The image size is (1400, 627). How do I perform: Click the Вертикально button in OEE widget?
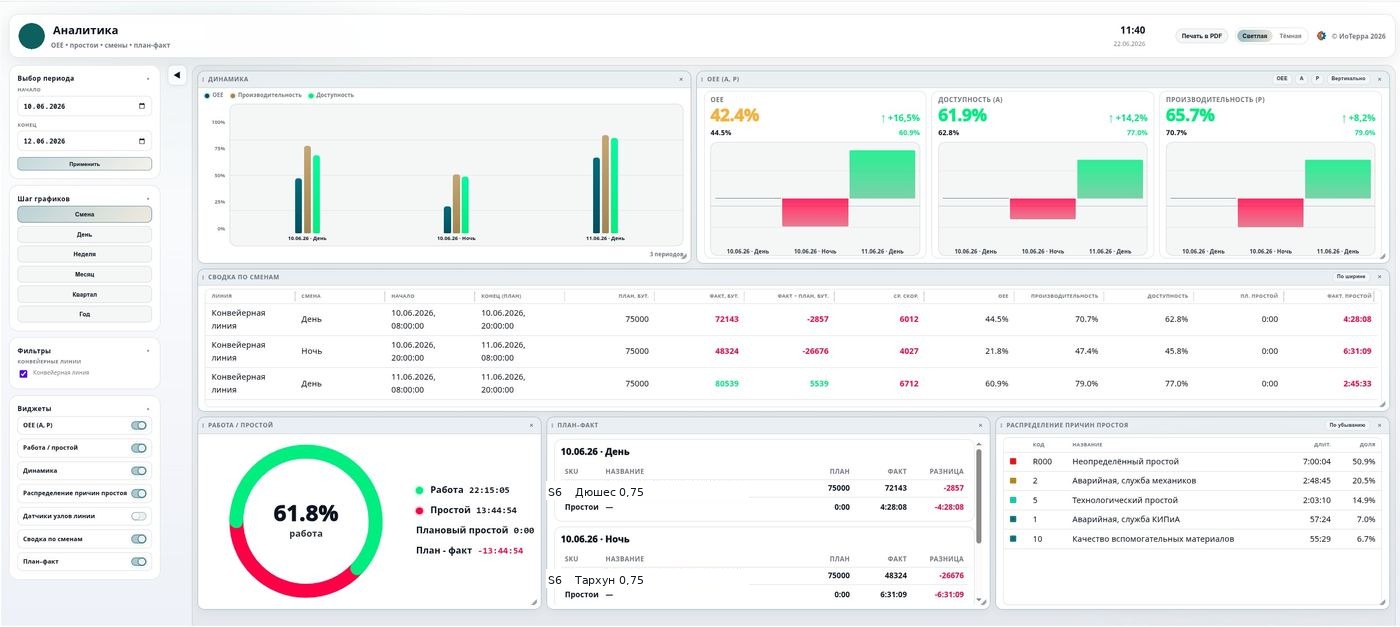(x=1348, y=78)
